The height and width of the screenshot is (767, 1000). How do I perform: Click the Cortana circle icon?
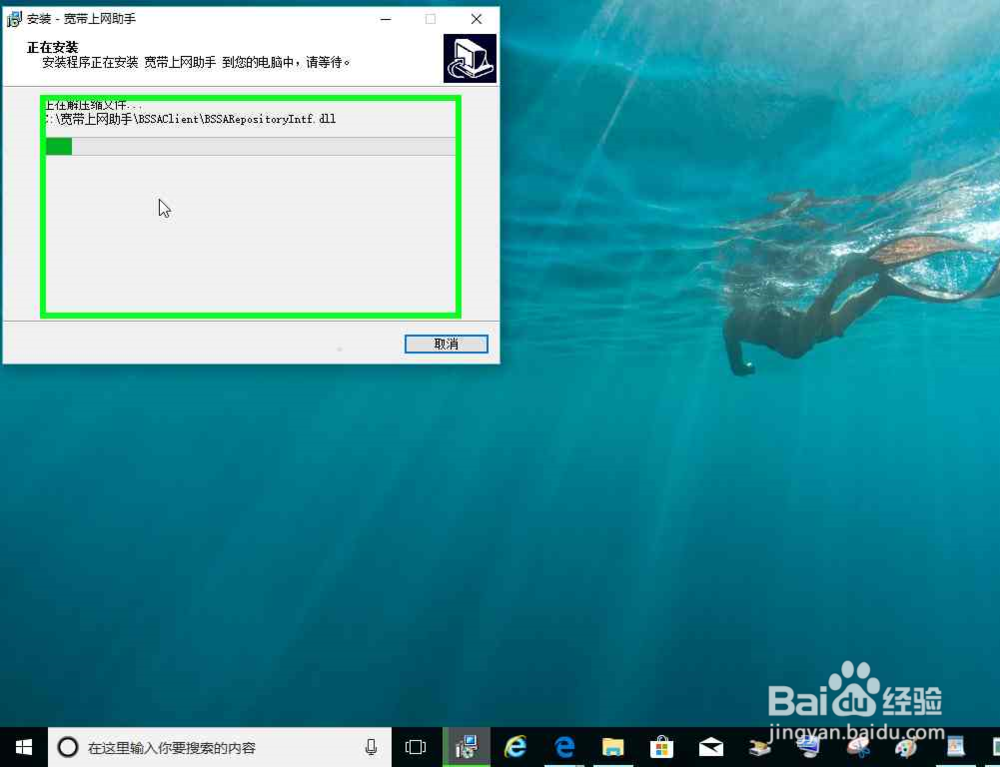point(68,747)
